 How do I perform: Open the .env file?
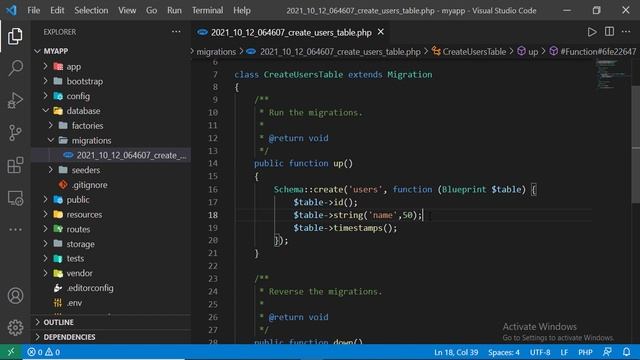111,303
